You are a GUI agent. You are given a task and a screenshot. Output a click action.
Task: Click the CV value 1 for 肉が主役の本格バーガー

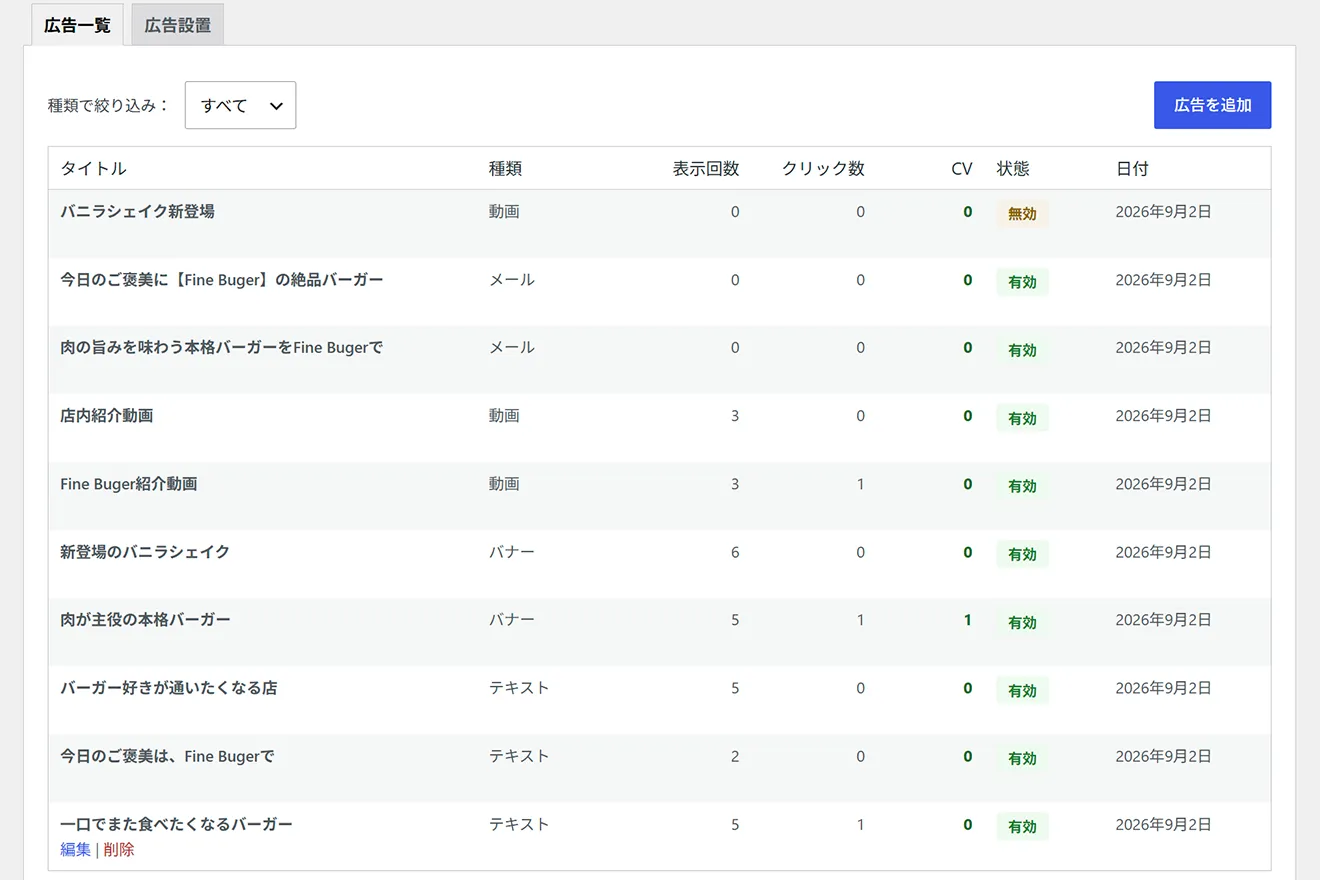point(967,620)
